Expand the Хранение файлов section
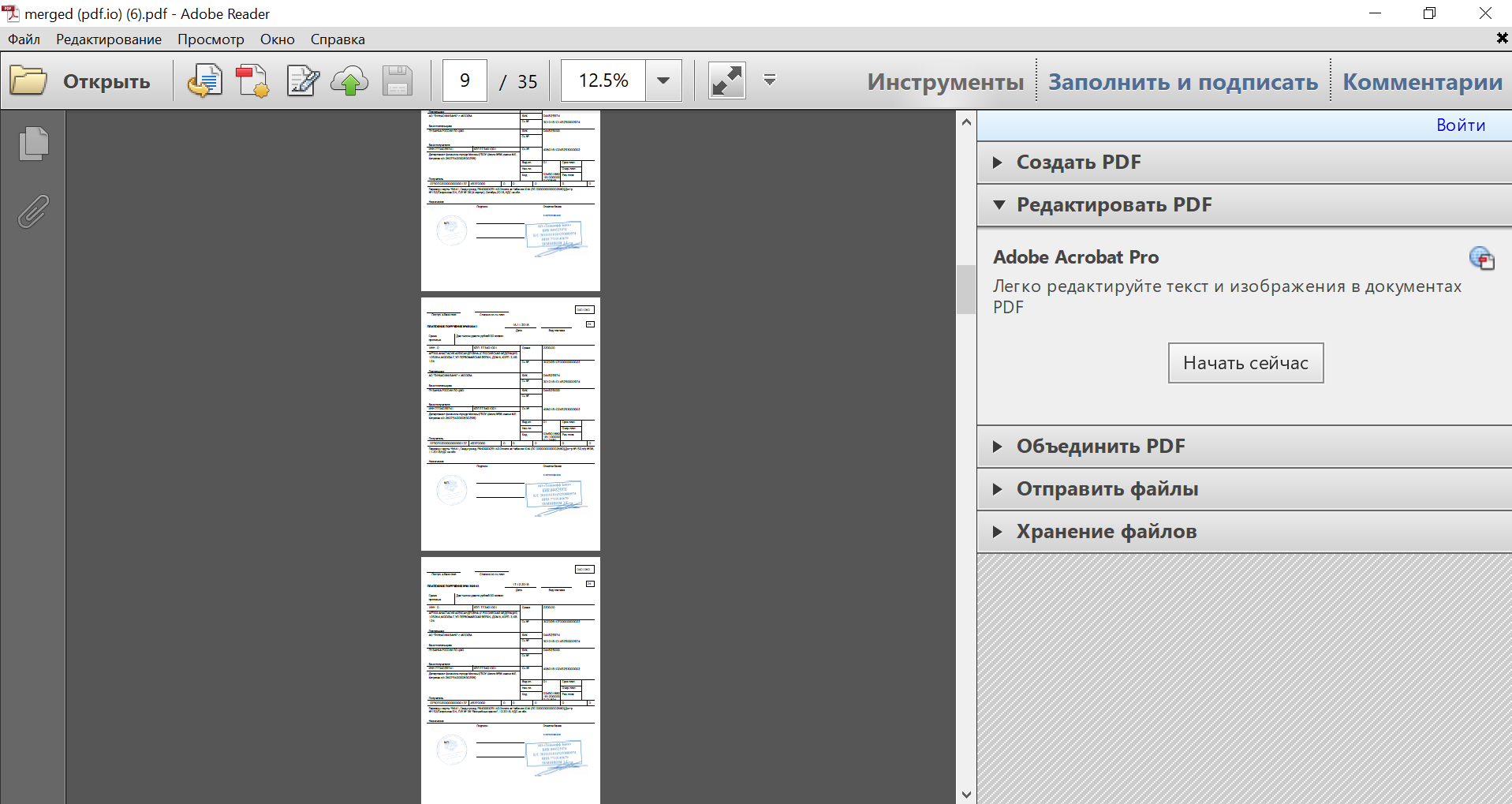 (x=1244, y=532)
